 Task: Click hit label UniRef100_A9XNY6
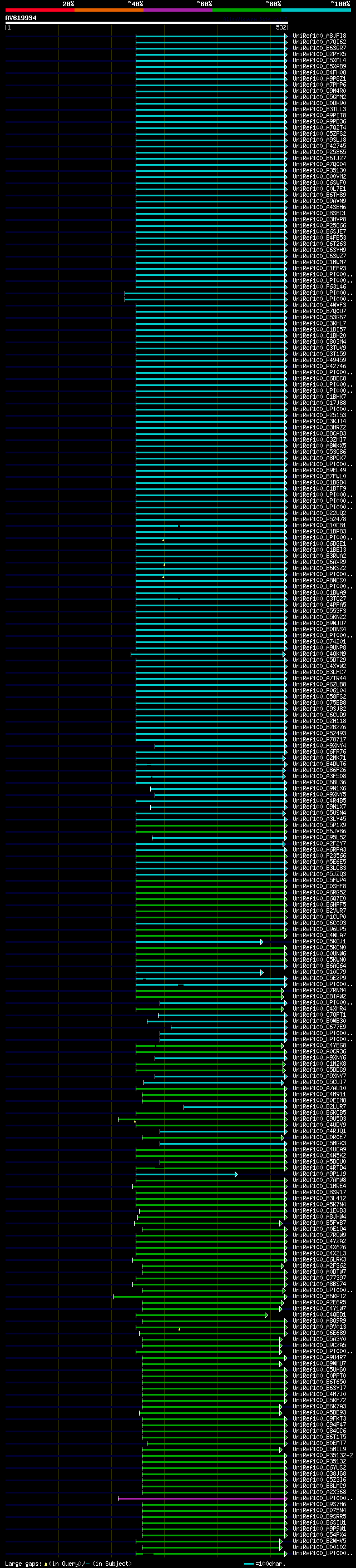[x=319, y=1058]
